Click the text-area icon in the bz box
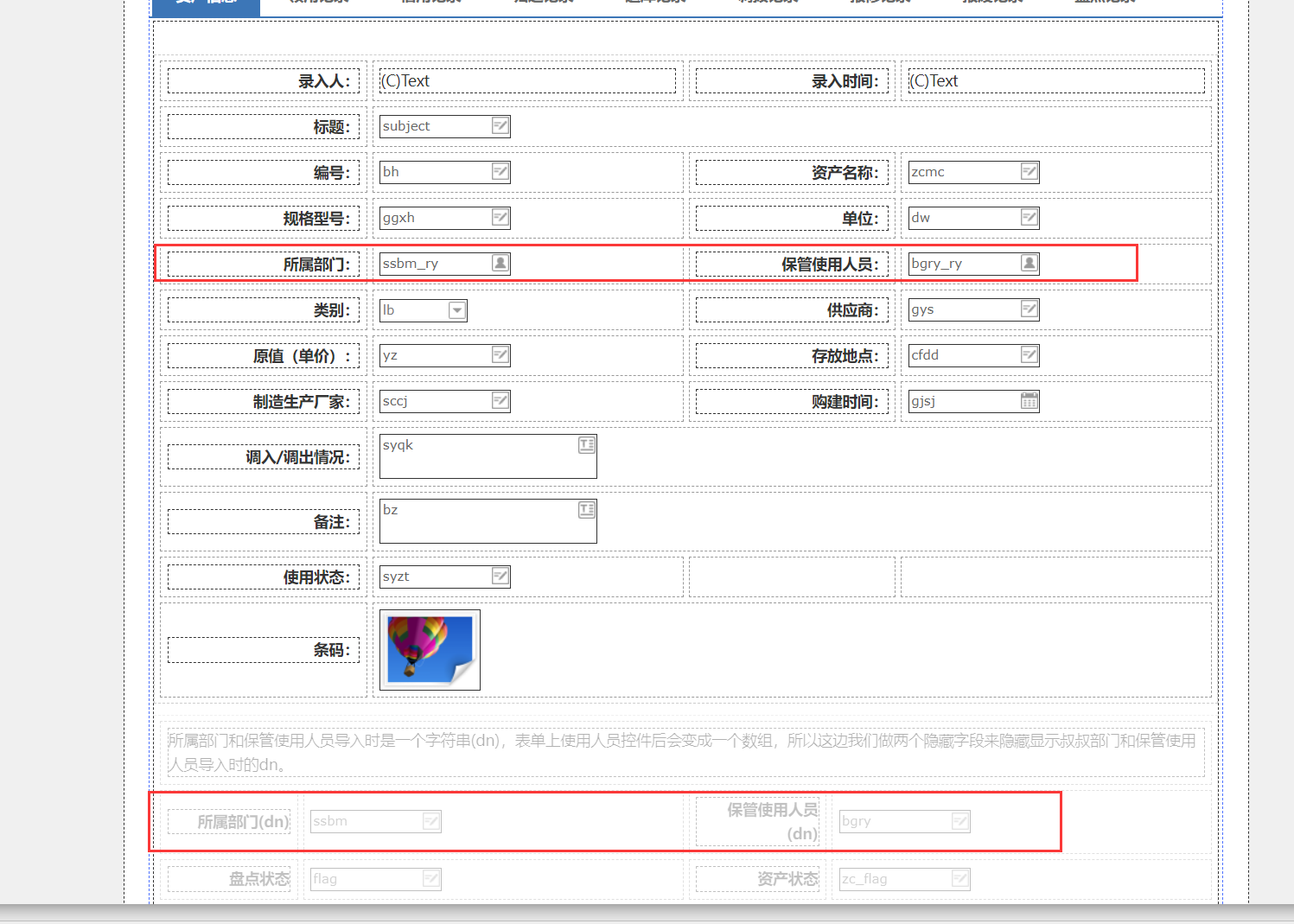Image resolution: width=1294 pixels, height=924 pixels. (x=587, y=510)
